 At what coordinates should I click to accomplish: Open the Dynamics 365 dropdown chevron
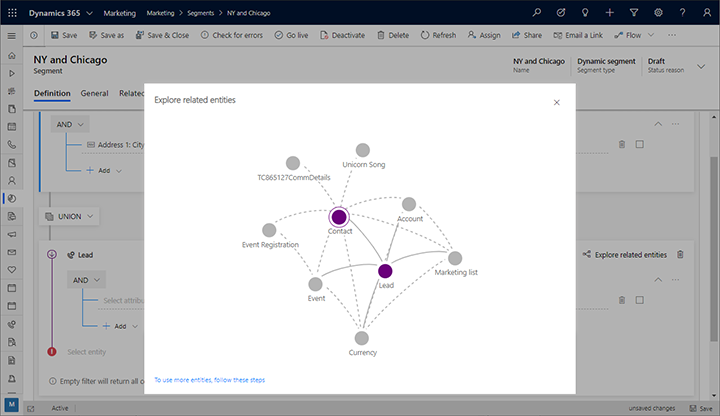click(x=90, y=13)
